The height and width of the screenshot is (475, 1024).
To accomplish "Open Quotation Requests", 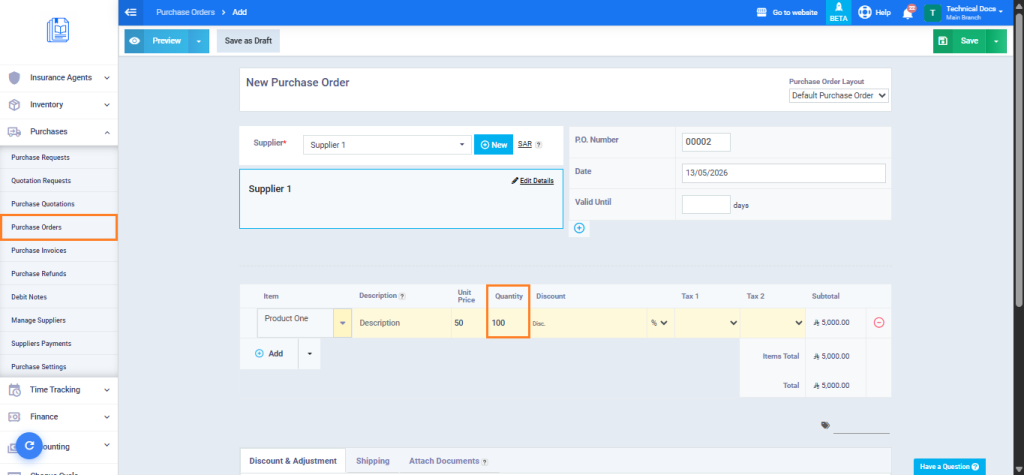I will (x=41, y=180).
